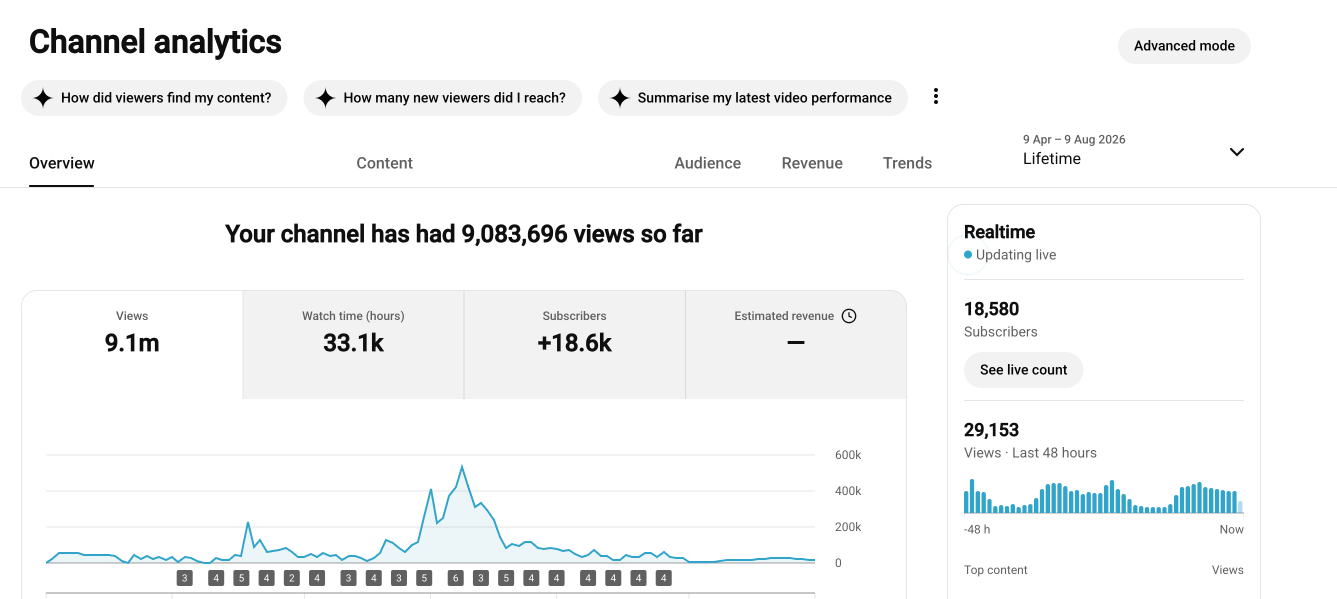Click the Advanced mode button
This screenshot has width=1337, height=599.
[1184, 46]
